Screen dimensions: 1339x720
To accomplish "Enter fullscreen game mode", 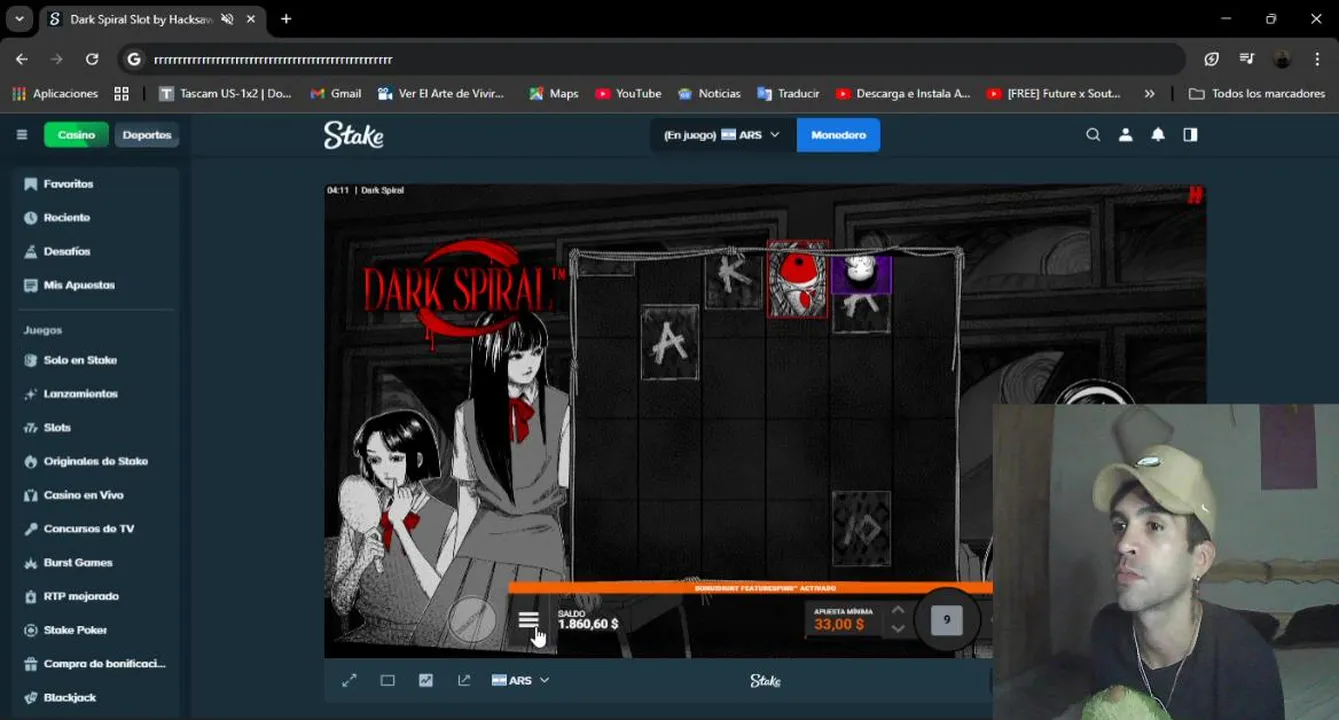I will (349, 680).
